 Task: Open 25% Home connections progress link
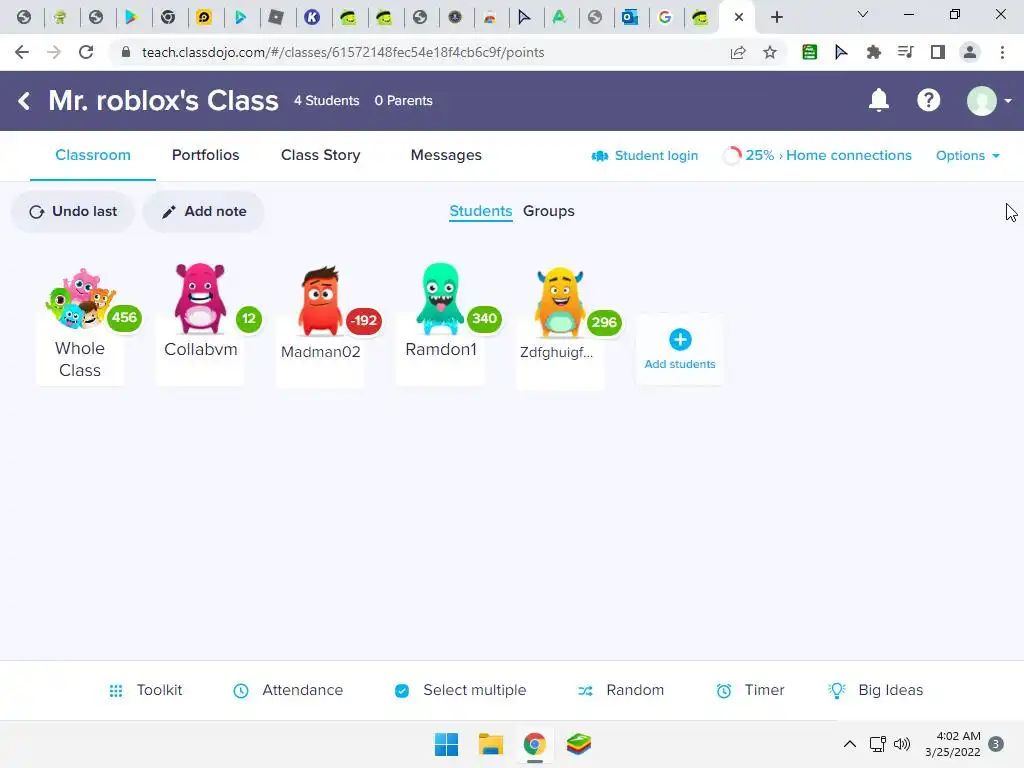(x=817, y=155)
